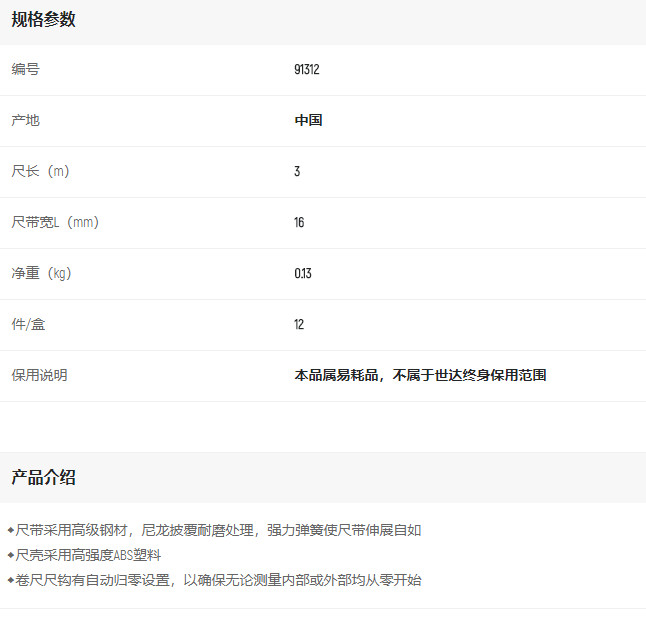646x639 pixels.
Task: Select the 尺带宽L（mm）label
Action: 55,223
